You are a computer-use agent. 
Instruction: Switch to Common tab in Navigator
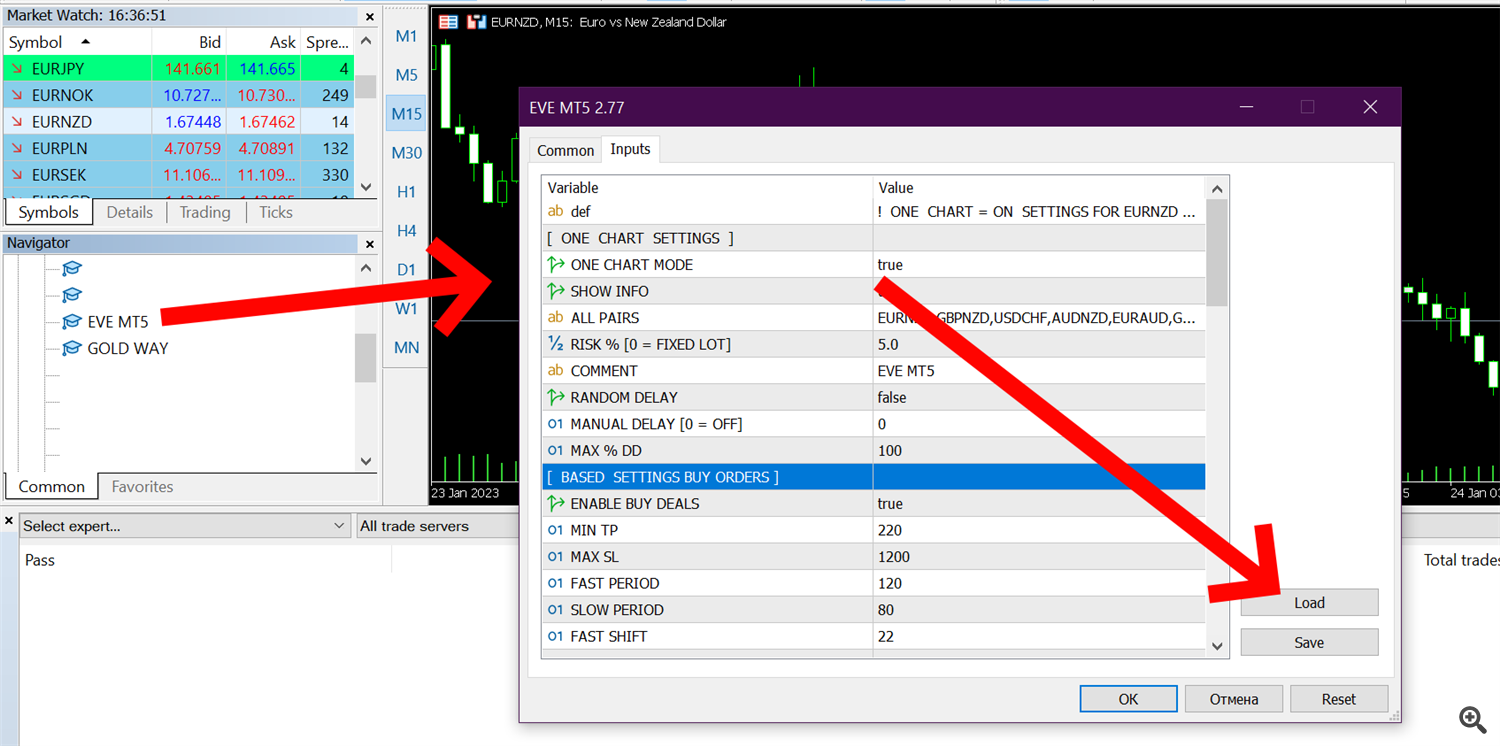pos(52,487)
